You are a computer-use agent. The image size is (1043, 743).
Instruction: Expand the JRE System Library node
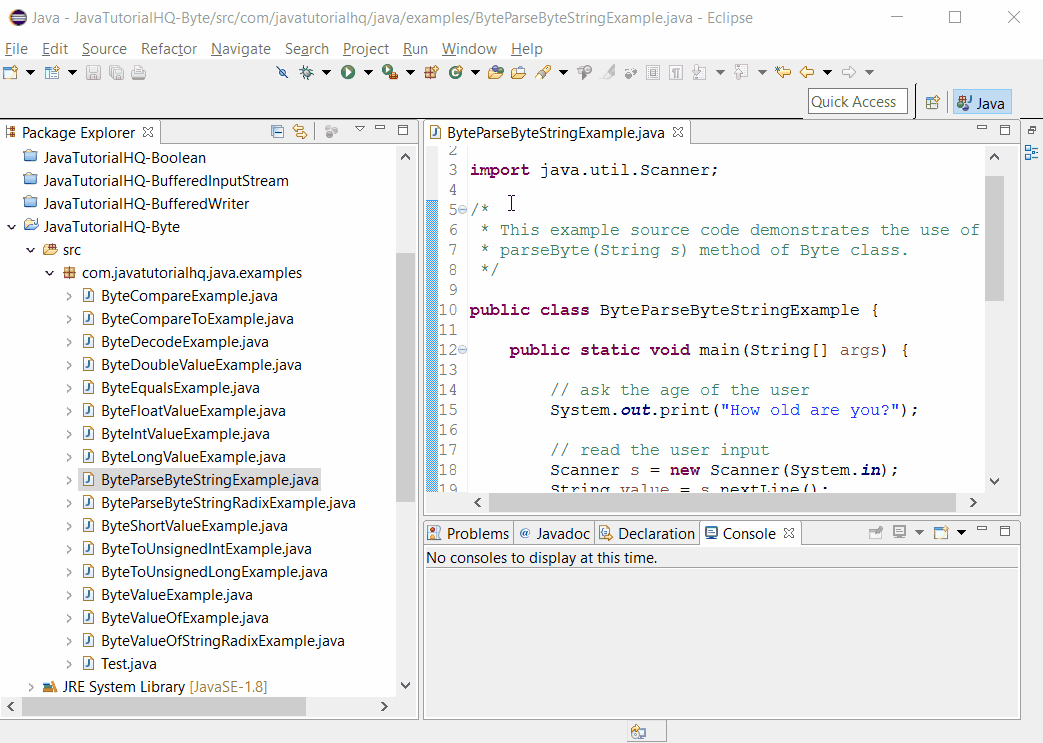pyautogui.click(x=30, y=686)
